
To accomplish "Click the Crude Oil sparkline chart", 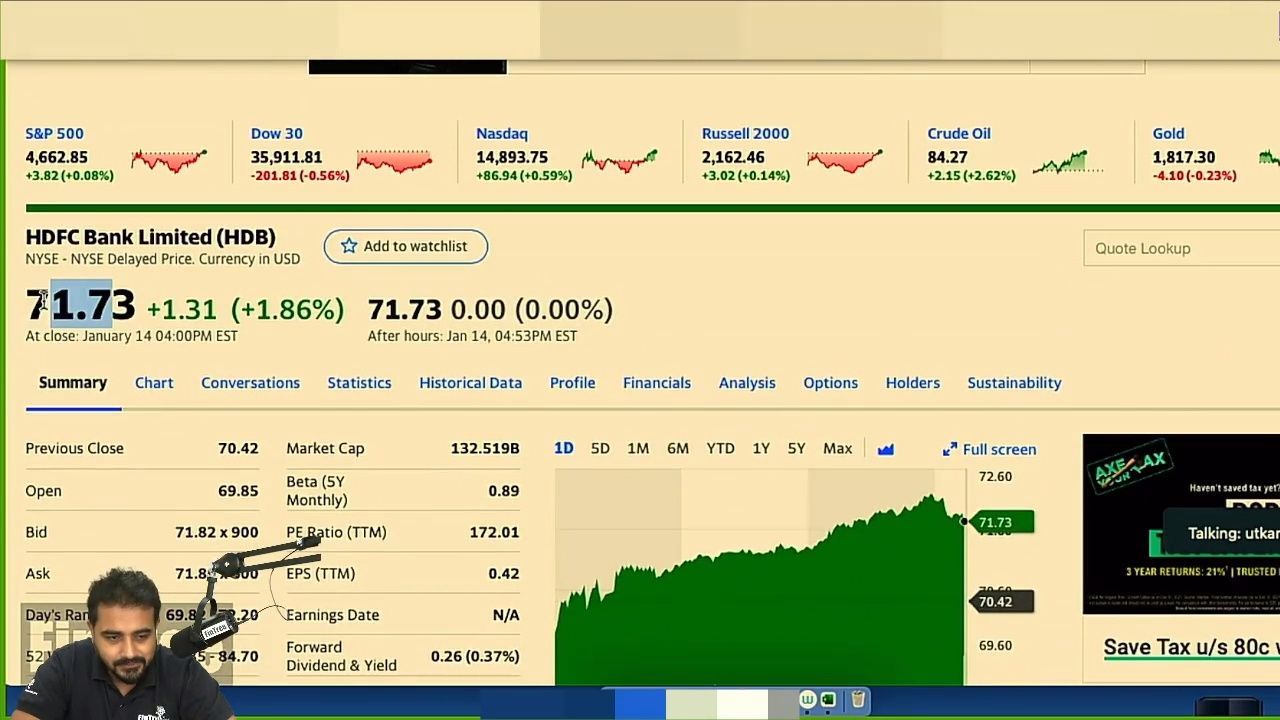I will tap(1068, 162).
